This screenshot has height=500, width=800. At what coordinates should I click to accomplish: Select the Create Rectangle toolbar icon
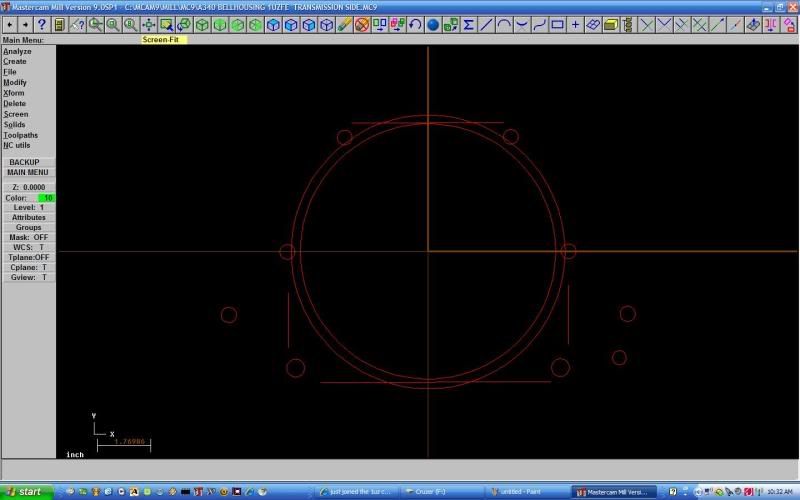coord(557,24)
